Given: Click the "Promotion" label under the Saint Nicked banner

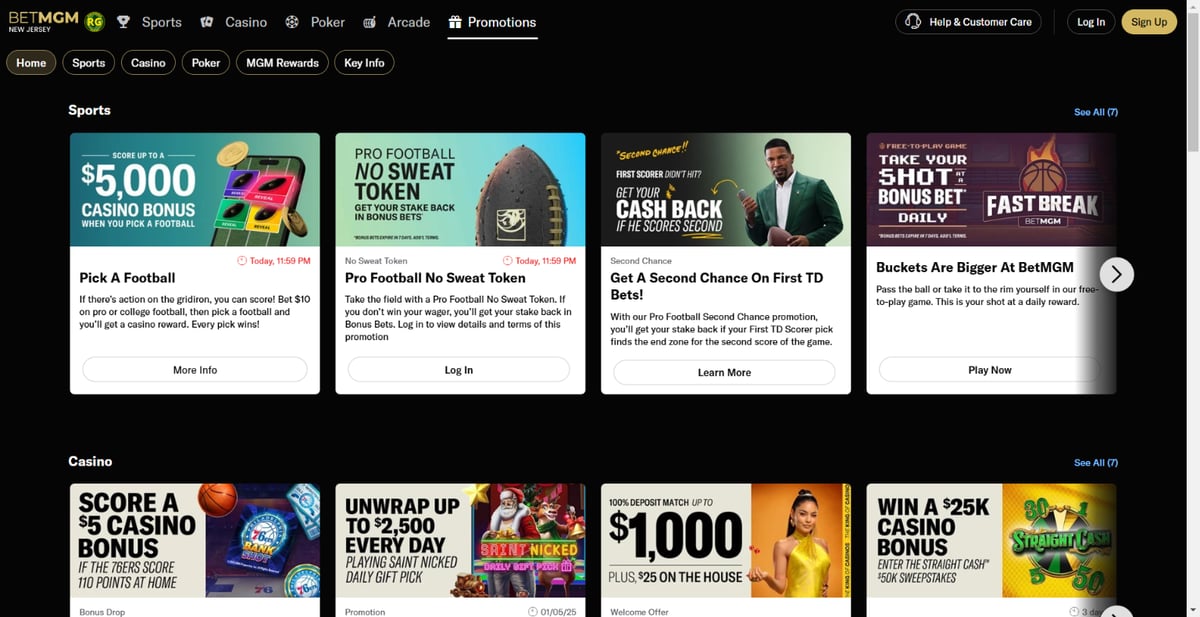Looking at the screenshot, I should 365,612.
